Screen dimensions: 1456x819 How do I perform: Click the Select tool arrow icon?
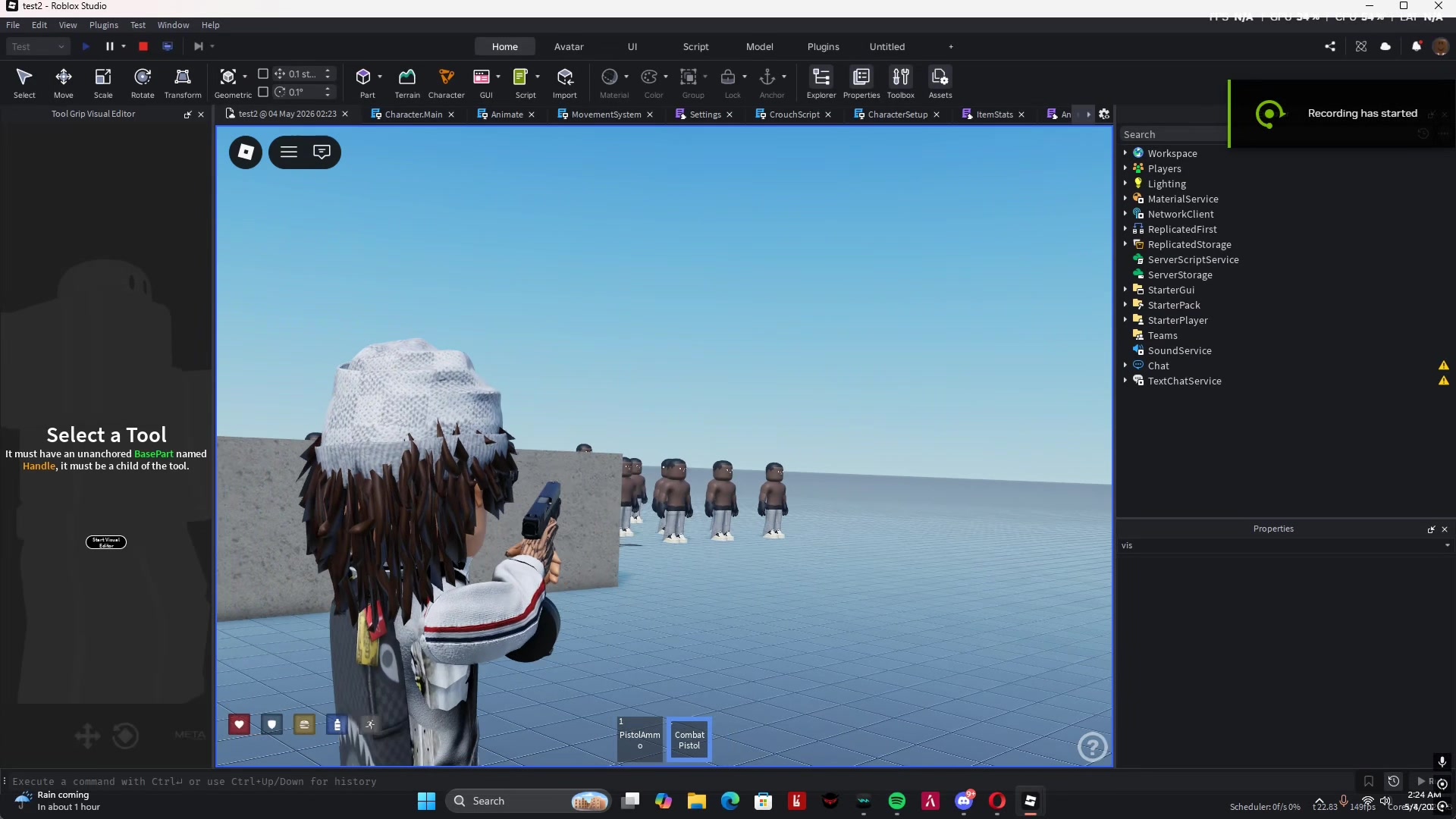tap(24, 77)
